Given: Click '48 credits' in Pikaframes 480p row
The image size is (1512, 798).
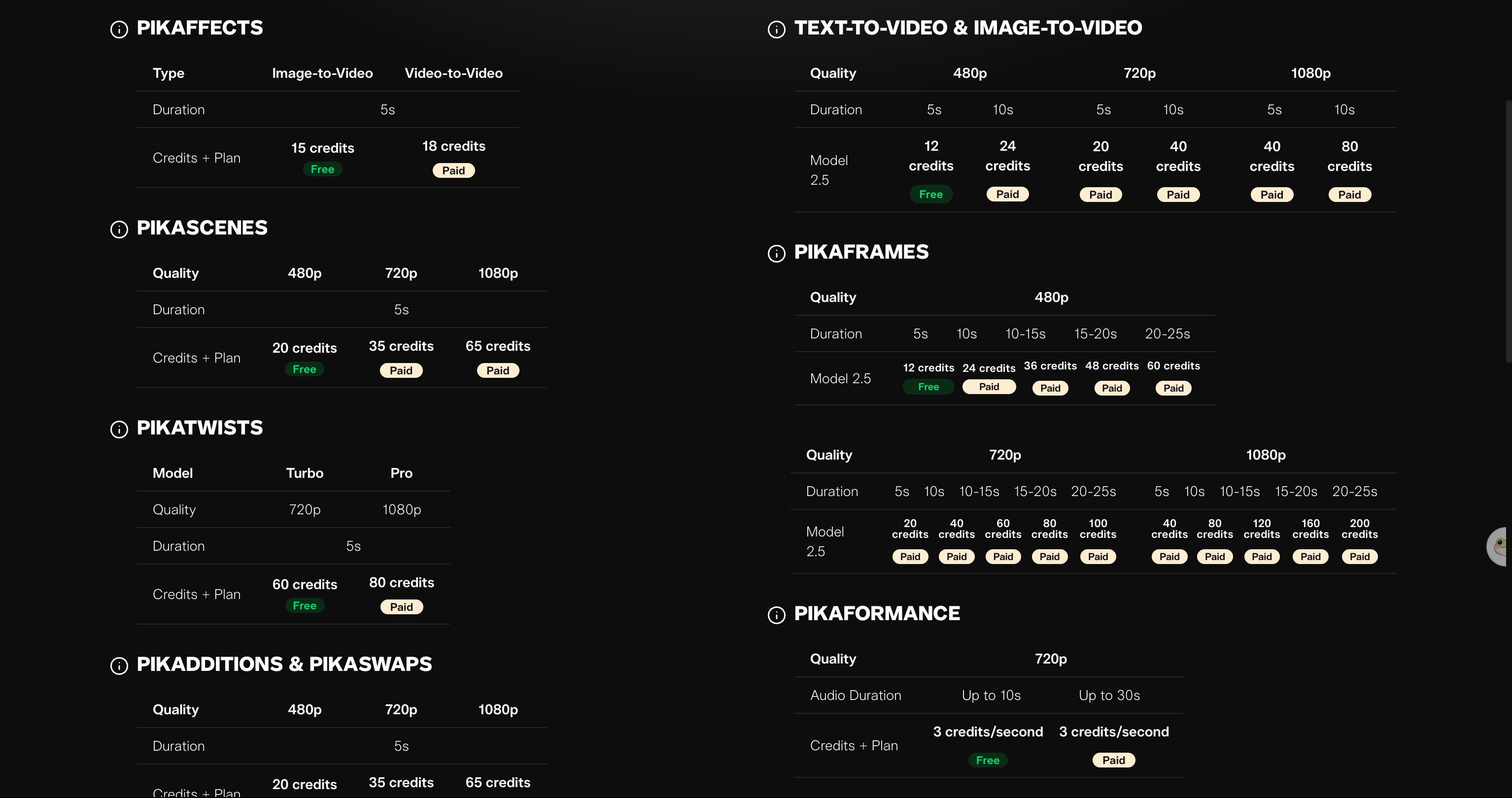Looking at the screenshot, I should [1112, 366].
